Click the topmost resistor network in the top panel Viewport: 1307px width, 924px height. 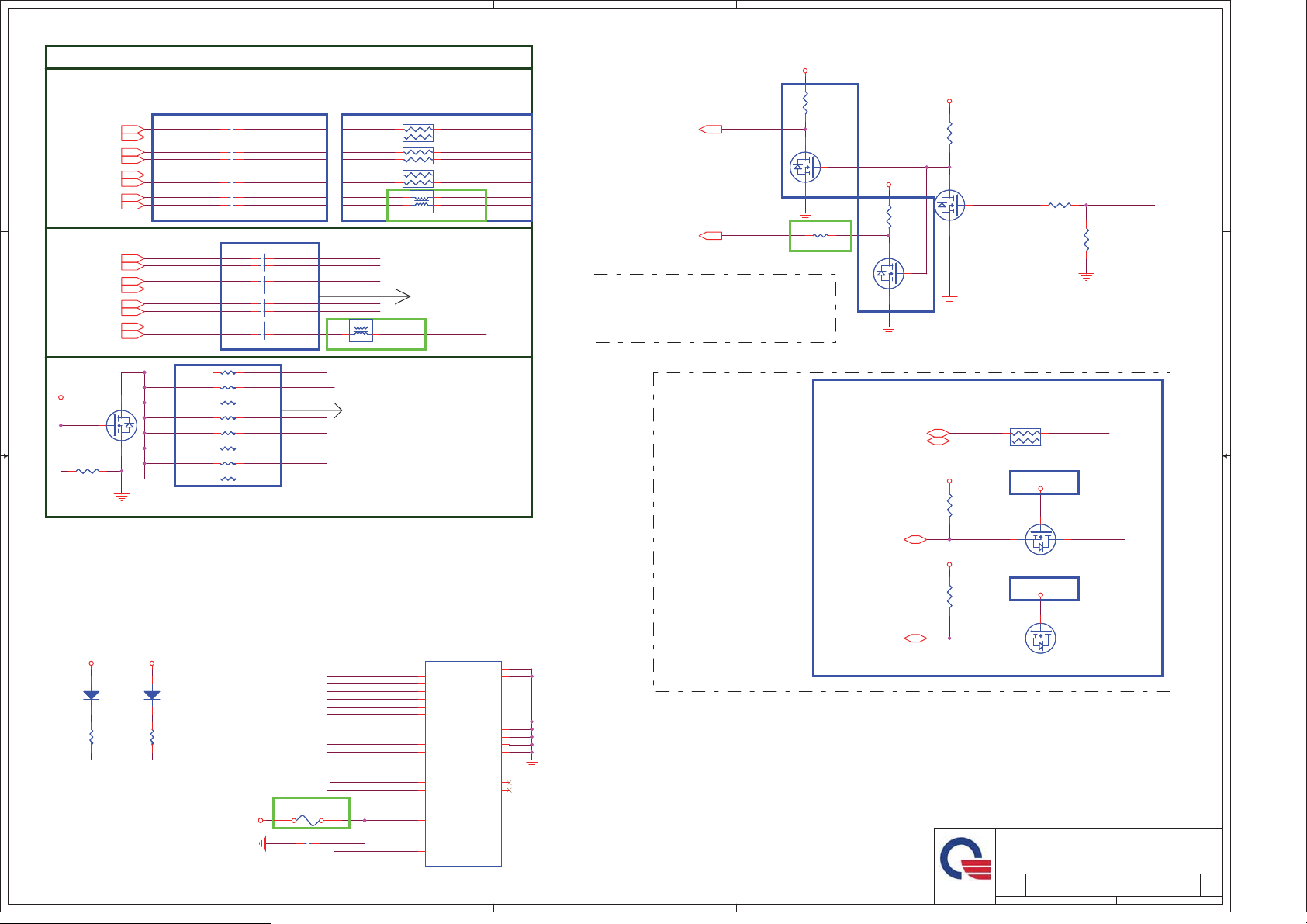click(418, 133)
